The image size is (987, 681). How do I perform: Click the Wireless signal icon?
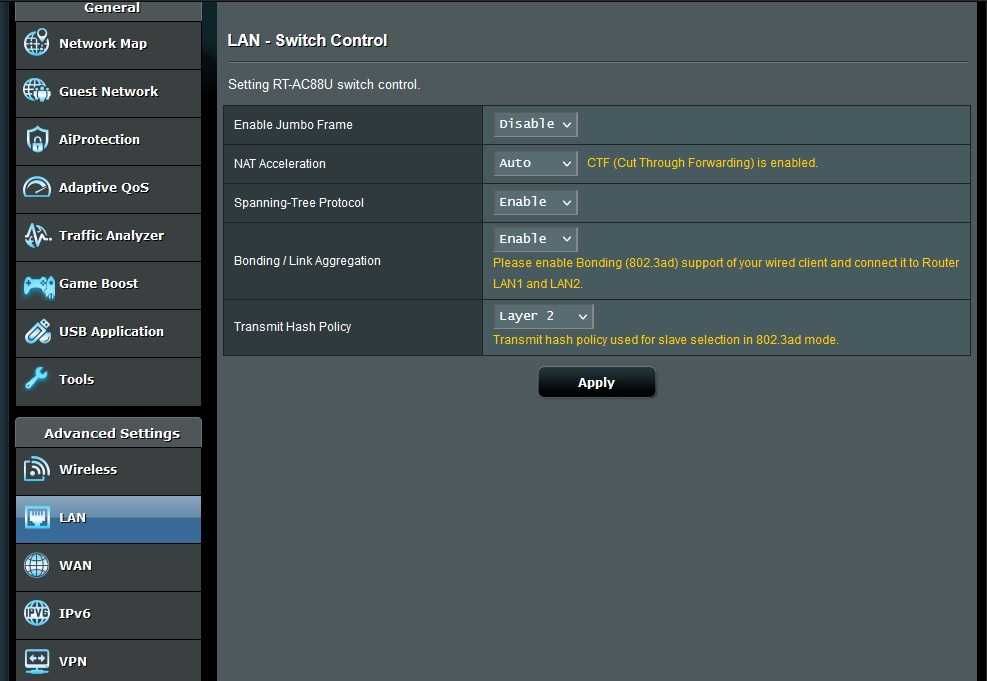(x=37, y=469)
